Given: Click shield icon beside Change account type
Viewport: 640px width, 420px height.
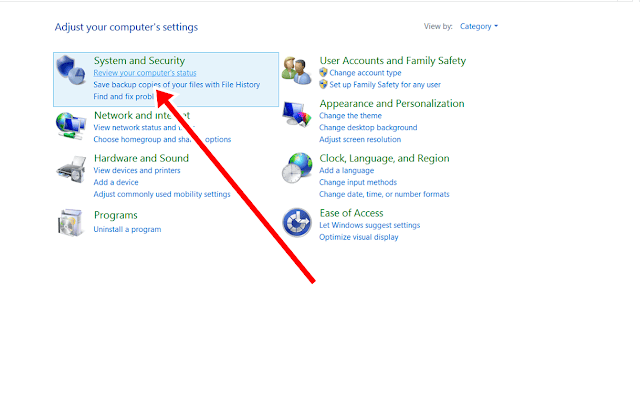Looking at the screenshot, I should pos(323,73).
